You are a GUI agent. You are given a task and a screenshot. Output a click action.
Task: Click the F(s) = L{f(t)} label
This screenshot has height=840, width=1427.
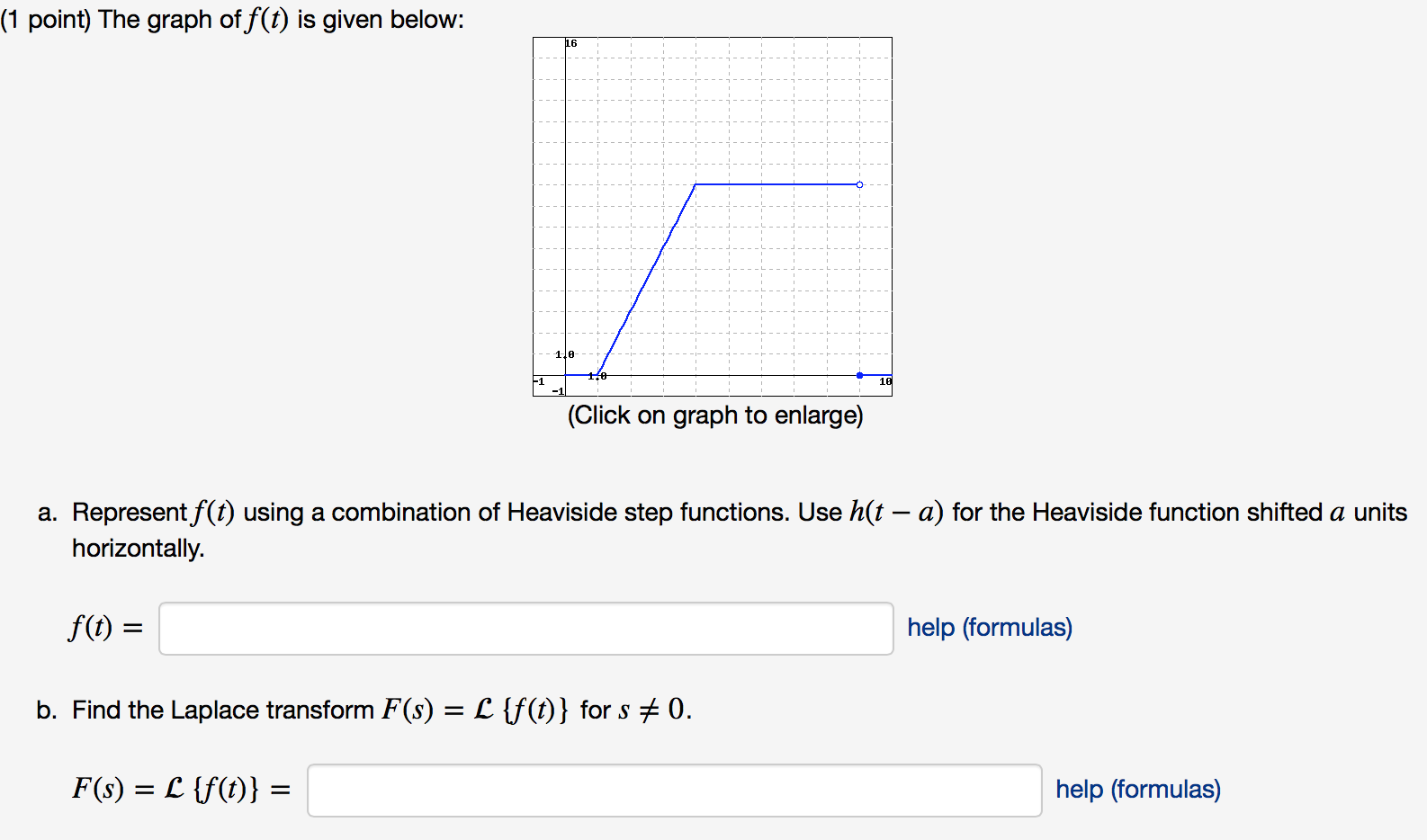(x=178, y=790)
